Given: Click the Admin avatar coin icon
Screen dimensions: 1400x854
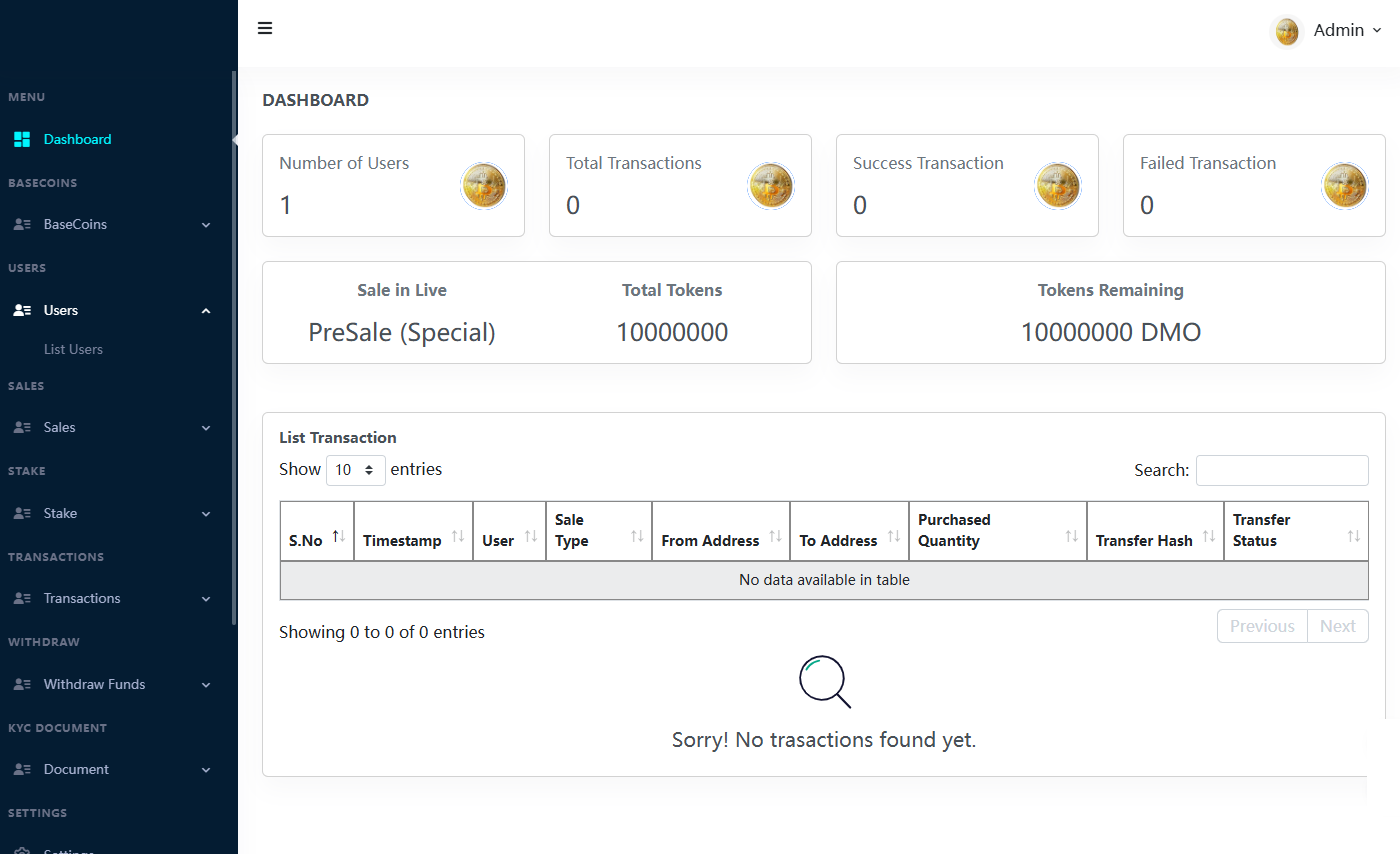Looking at the screenshot, I should [x=1287, y=31].
